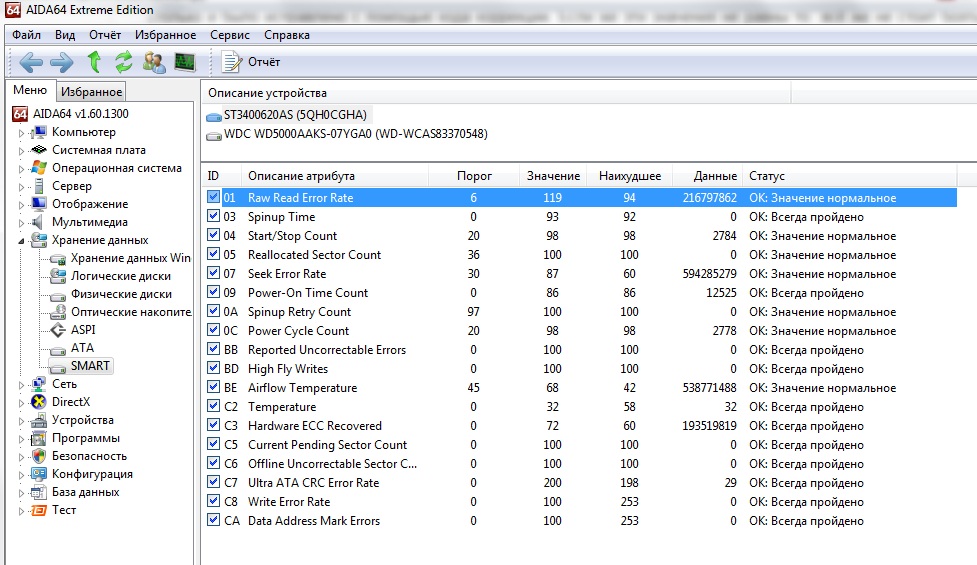The height and width of the screenshot is (565, 977).
Task: Open the Сервис menu
Action: coord(230,35)
